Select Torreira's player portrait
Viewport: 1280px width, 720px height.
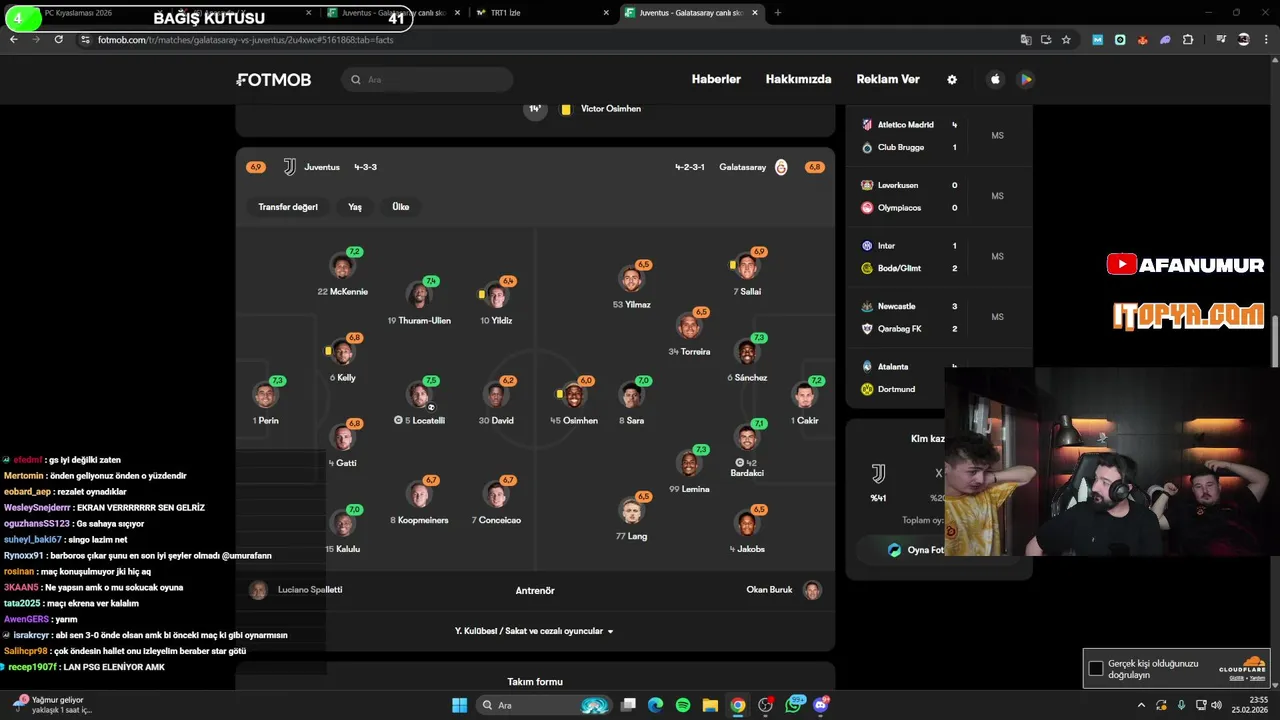(690, 326)
